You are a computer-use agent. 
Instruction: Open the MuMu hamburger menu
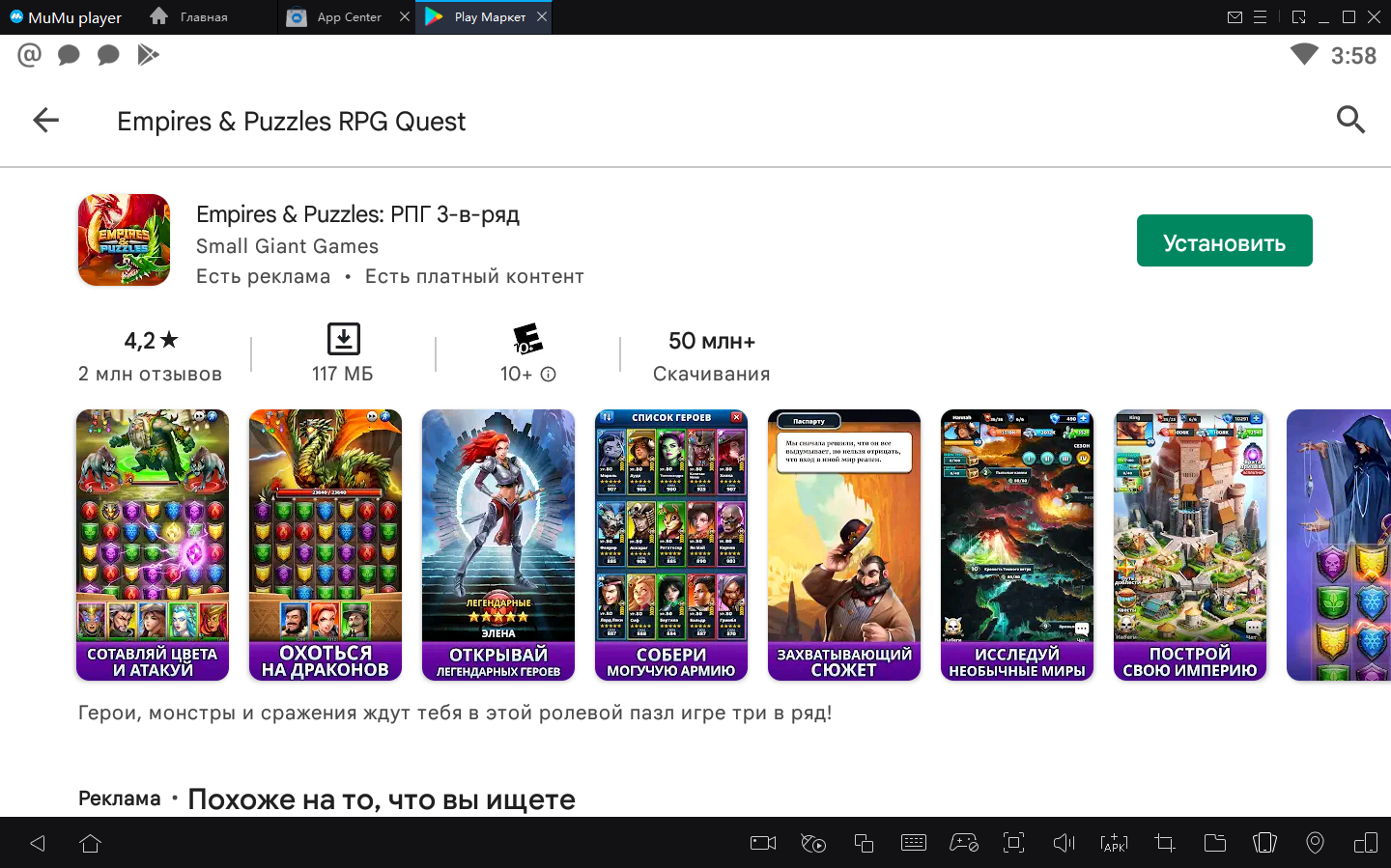click(x=1261, y=17)
